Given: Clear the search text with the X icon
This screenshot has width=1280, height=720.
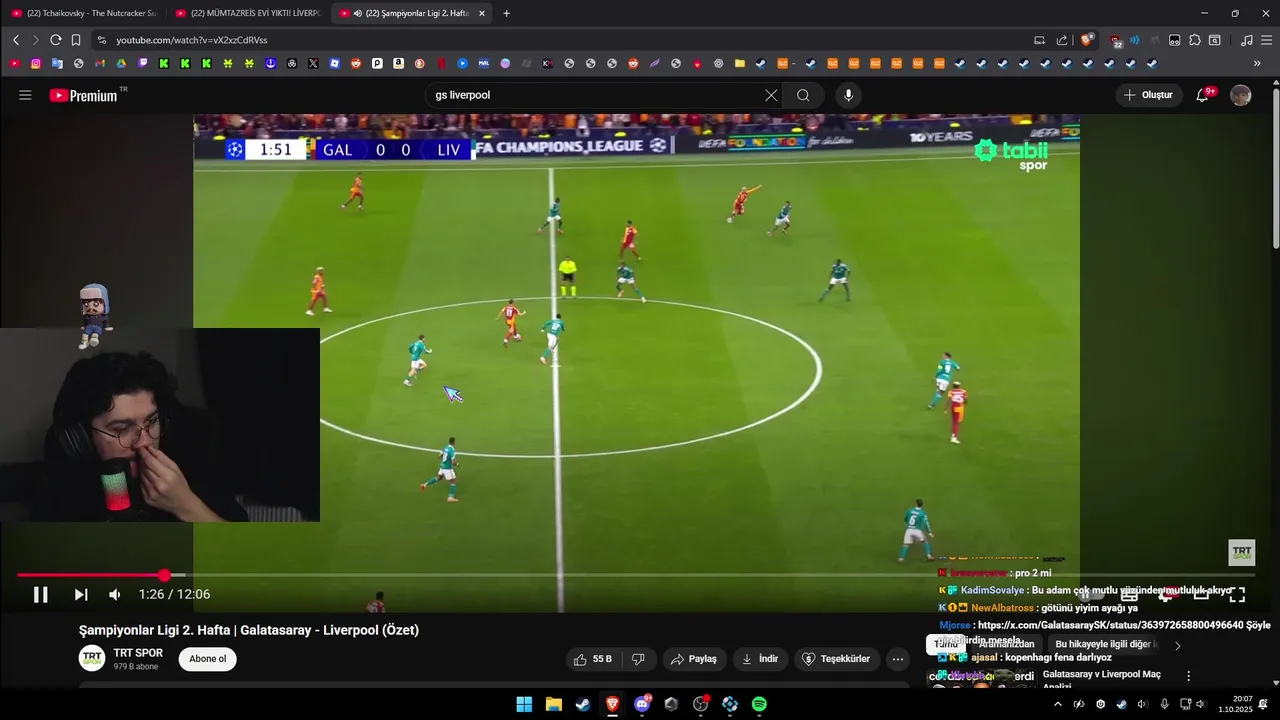Looking at the screenshot, I should coord(771,95).
